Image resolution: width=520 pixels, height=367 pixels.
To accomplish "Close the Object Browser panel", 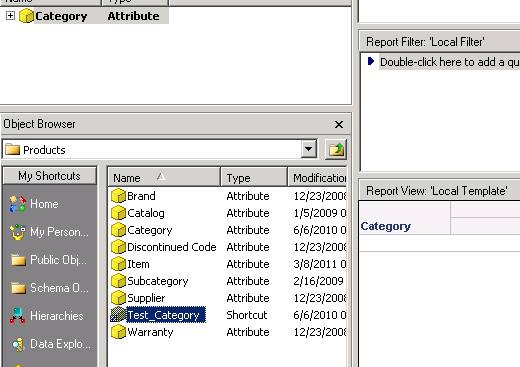I will click(339, 124).
